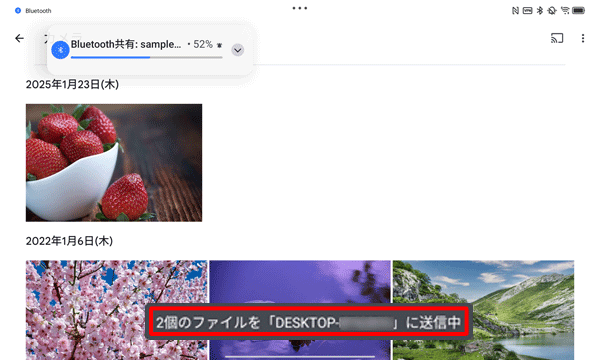This screenshot has height=360, width=600.
Task: Open the strawberries photo thumbnail
Action: pos(114,163)
